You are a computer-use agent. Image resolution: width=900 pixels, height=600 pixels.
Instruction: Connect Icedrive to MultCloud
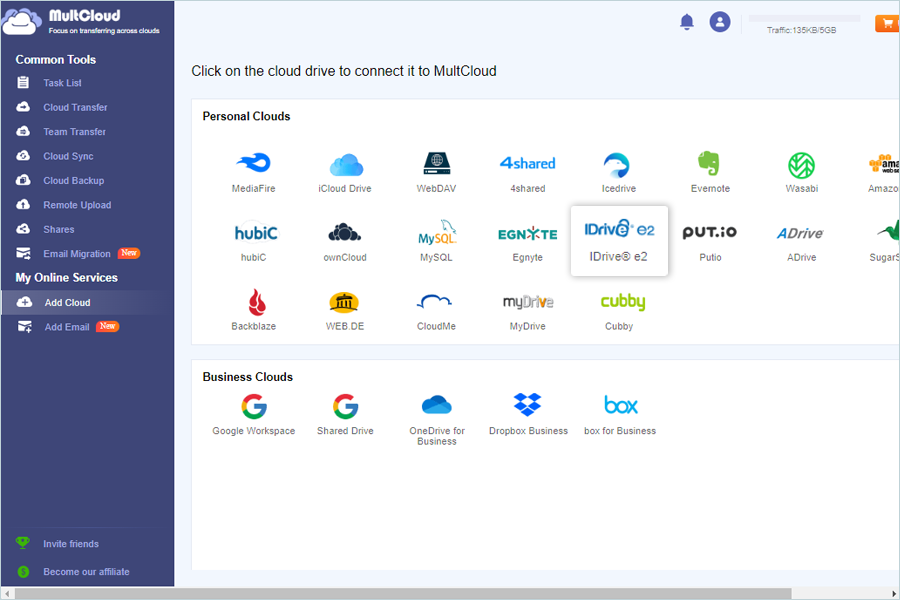click(x=618, y=172)
